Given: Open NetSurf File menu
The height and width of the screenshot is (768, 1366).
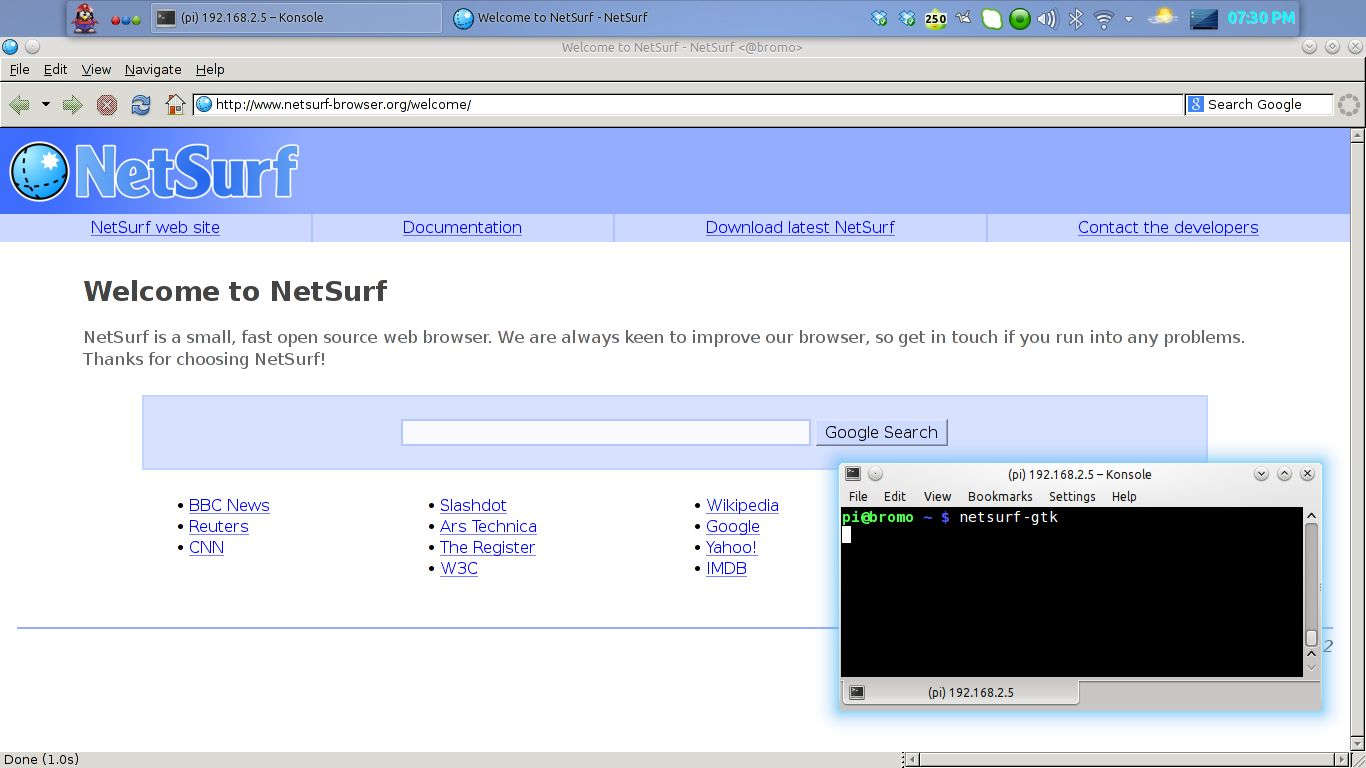Looking at the screenshot, I should click(x=19, y=69).
